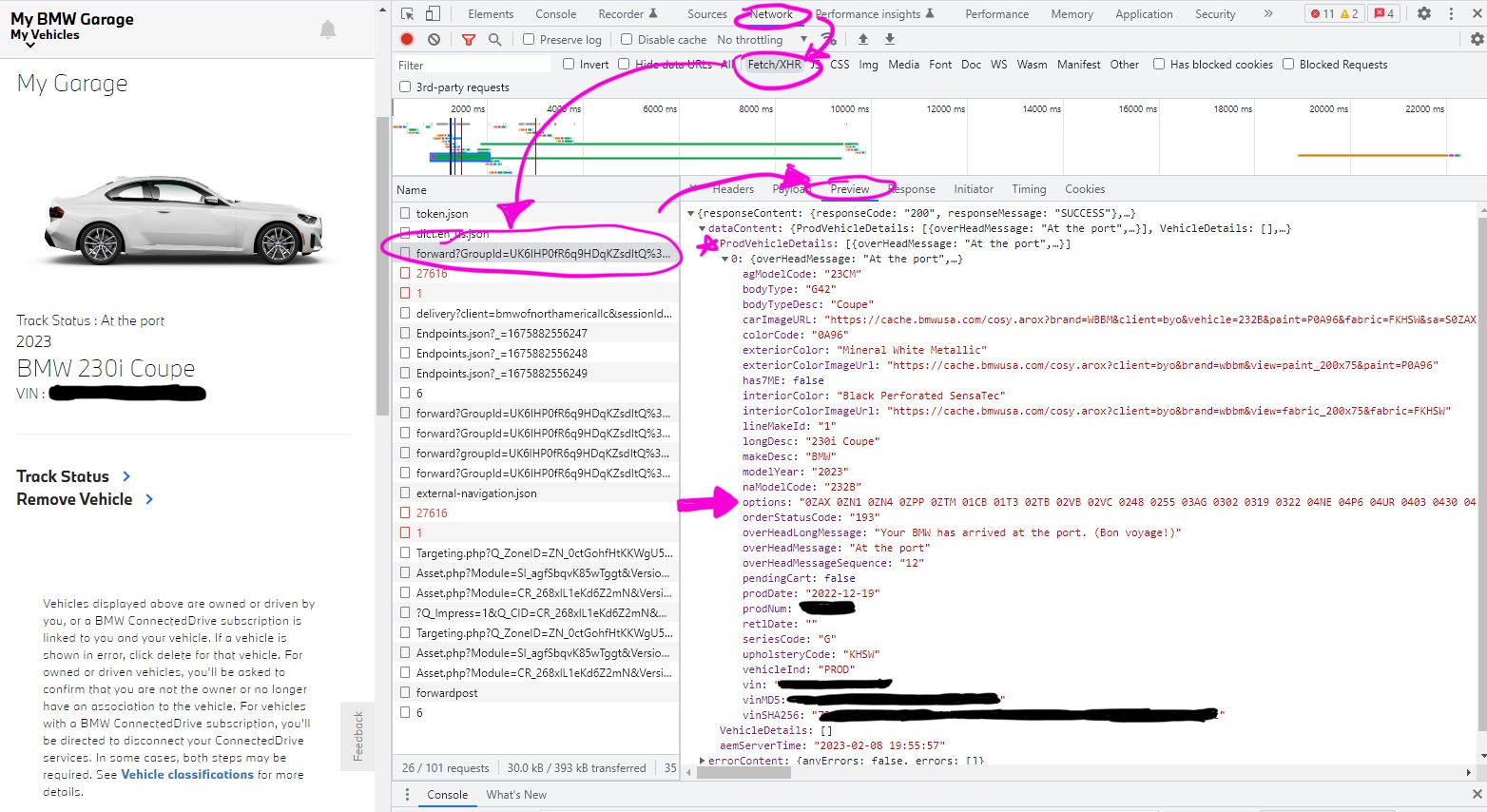Expand the errorContent node
The width and height of the screenshot is (1487, 812).
[x=703, y=761]
